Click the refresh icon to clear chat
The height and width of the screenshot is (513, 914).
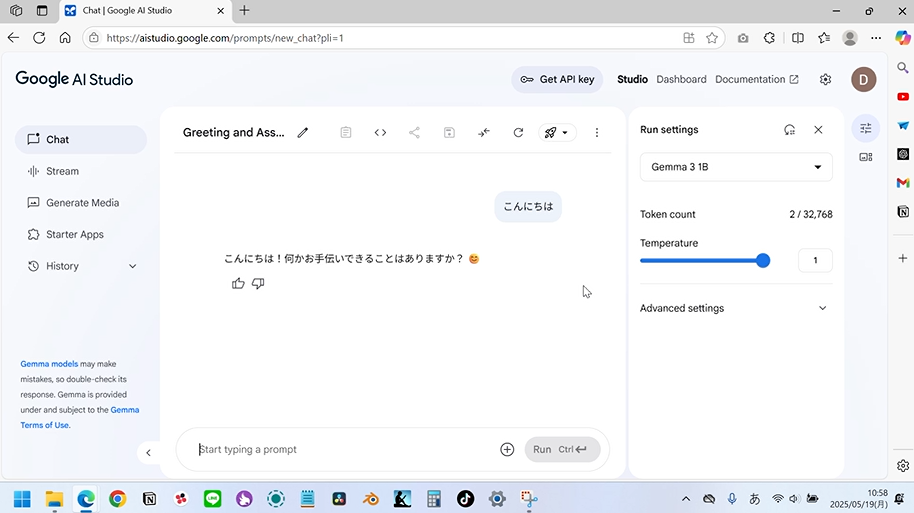[518, 132]
